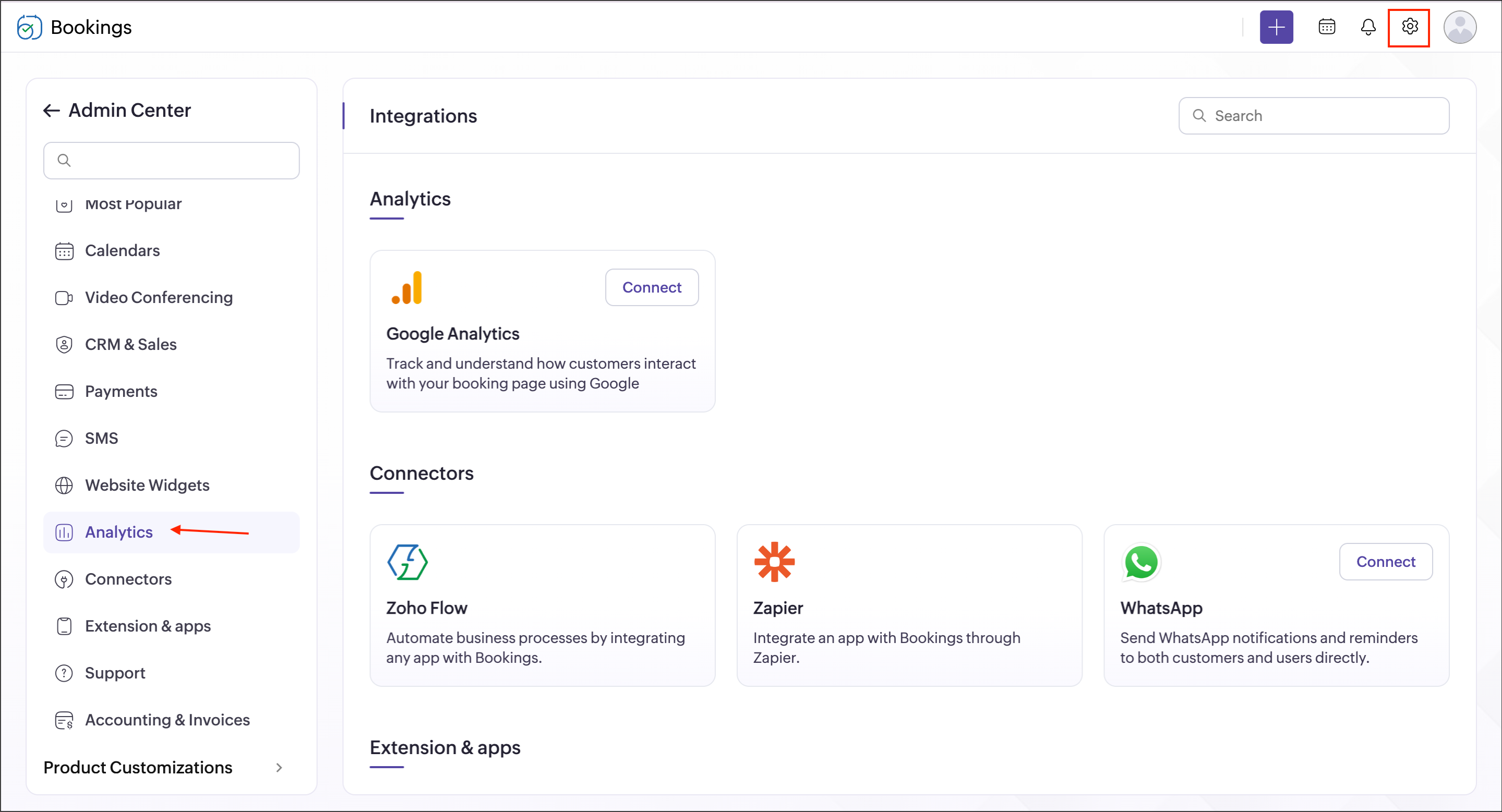Open the calendar icon in header
Viewport: 1502px width, 812px height.
1327,27
